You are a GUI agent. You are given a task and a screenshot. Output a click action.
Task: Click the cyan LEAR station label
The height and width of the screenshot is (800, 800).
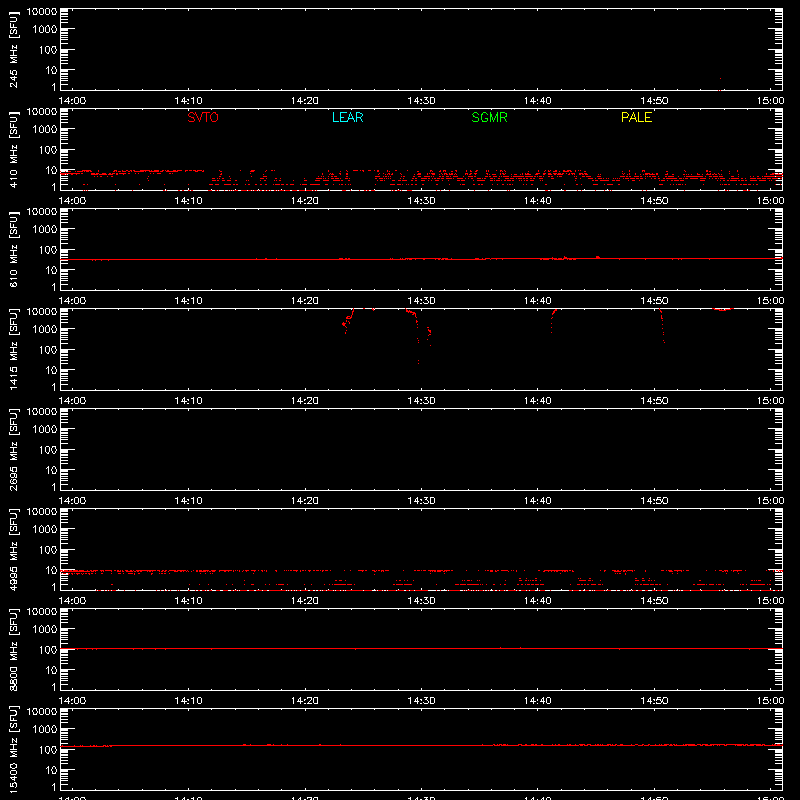(x=347, y=117)
